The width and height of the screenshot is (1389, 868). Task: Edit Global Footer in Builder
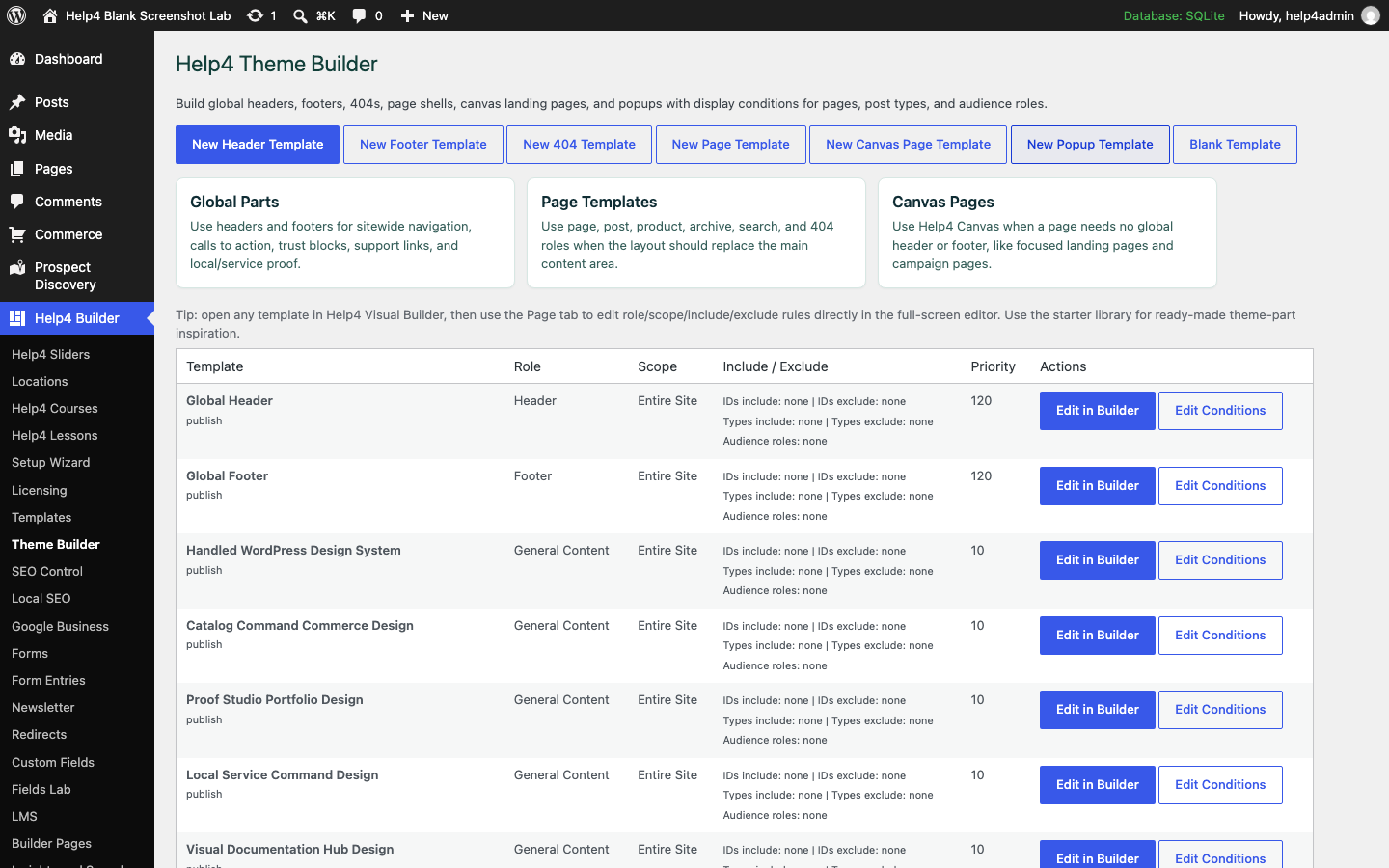point(1098,486)
